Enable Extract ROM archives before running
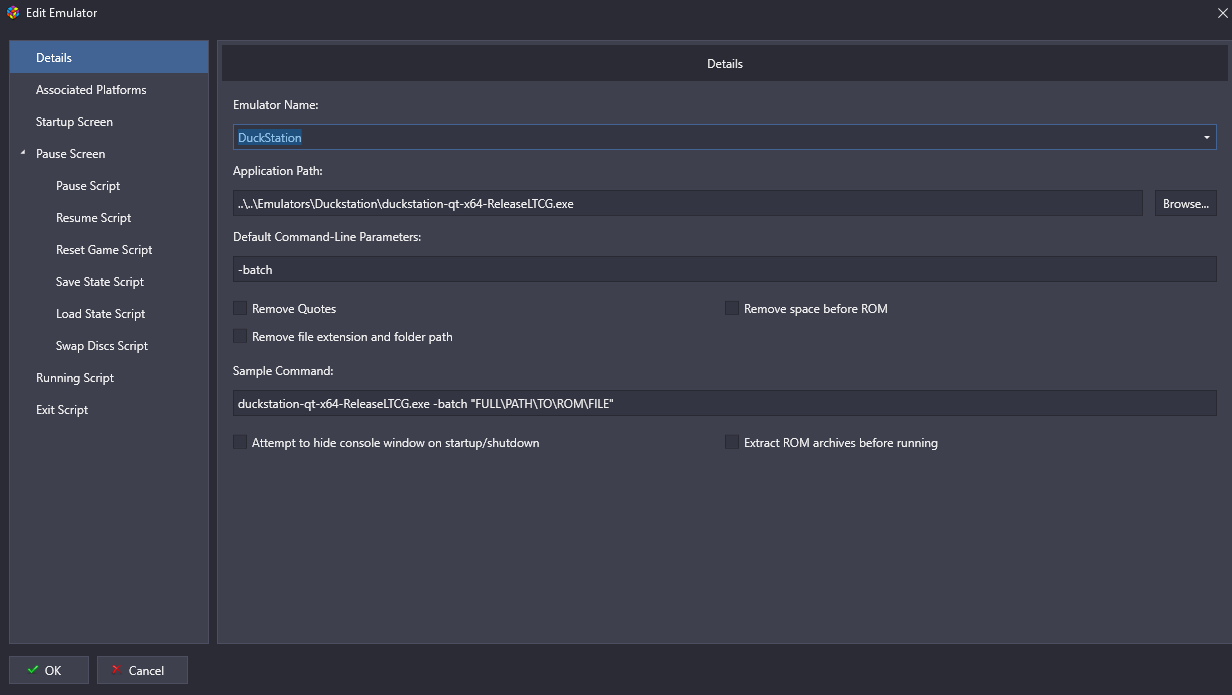This screenshot has width=1232, height=695. (x=732, y=442)
